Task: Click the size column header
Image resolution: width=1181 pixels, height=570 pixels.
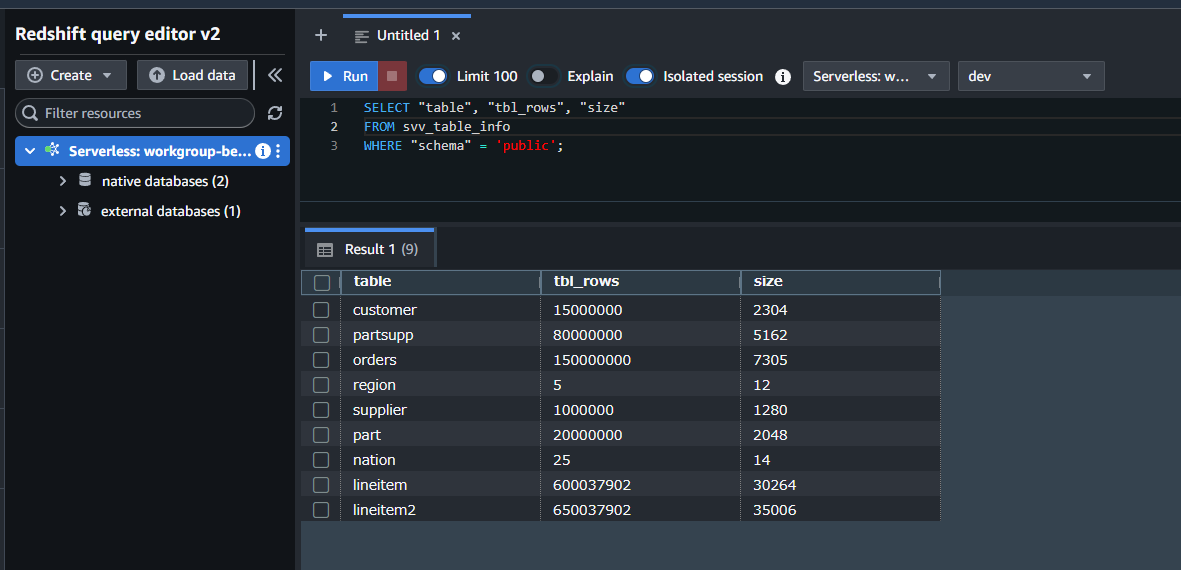Action: (841, 282)
